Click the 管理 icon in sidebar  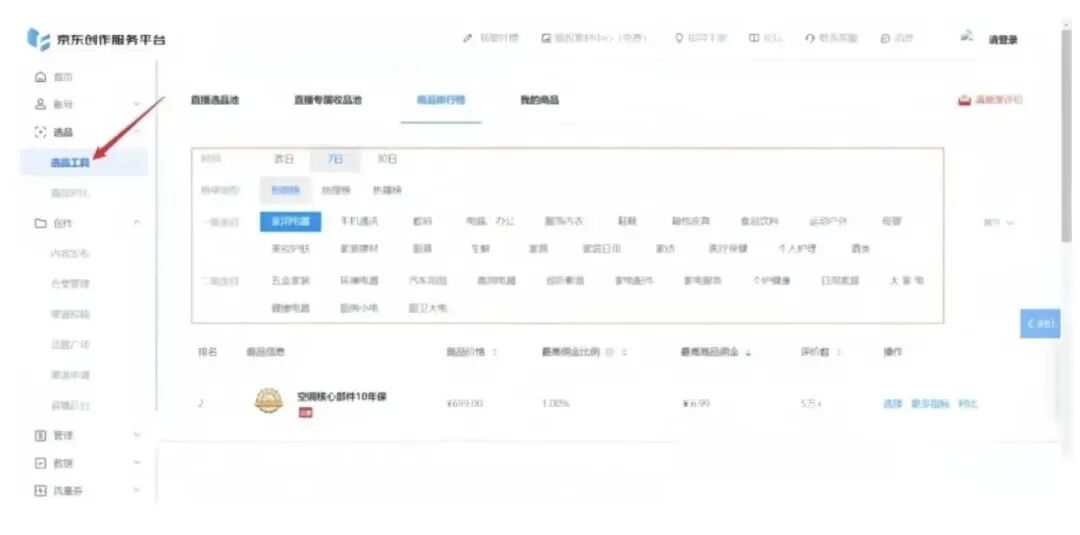pyautogui.click(x=40, y=436)
